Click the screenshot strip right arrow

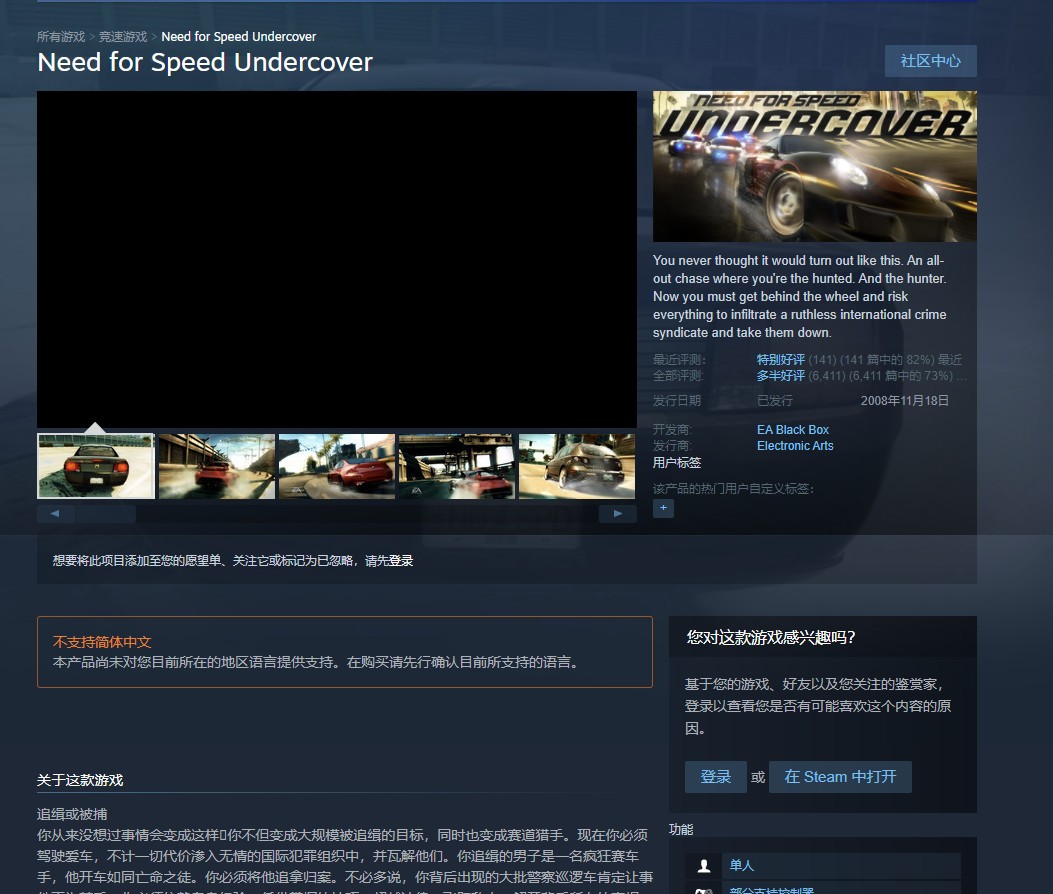[x=618, y=514]
